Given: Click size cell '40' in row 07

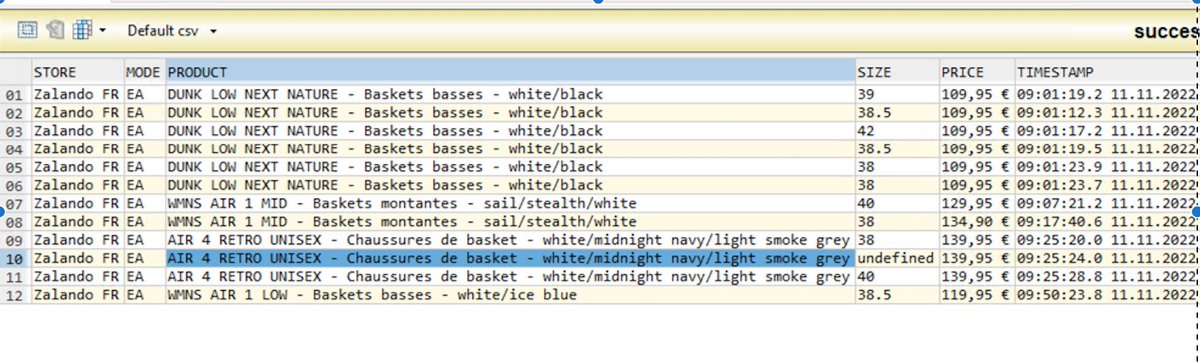Looking at the screenshot, I should pyautogui.click(x=897, y=203).
